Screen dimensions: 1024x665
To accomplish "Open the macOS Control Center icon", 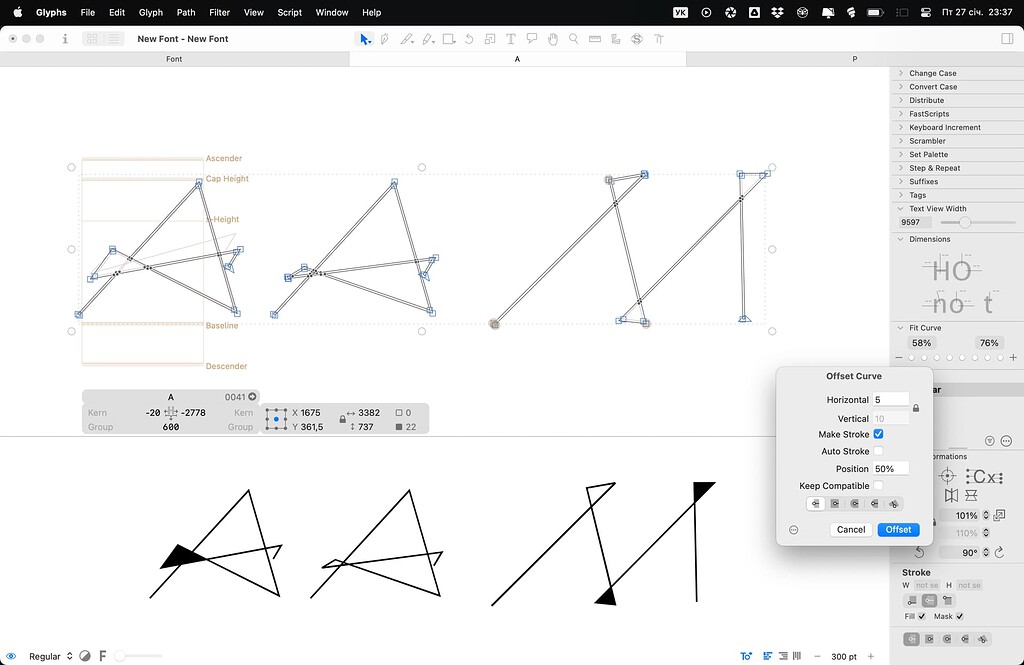I will point(925,12).
